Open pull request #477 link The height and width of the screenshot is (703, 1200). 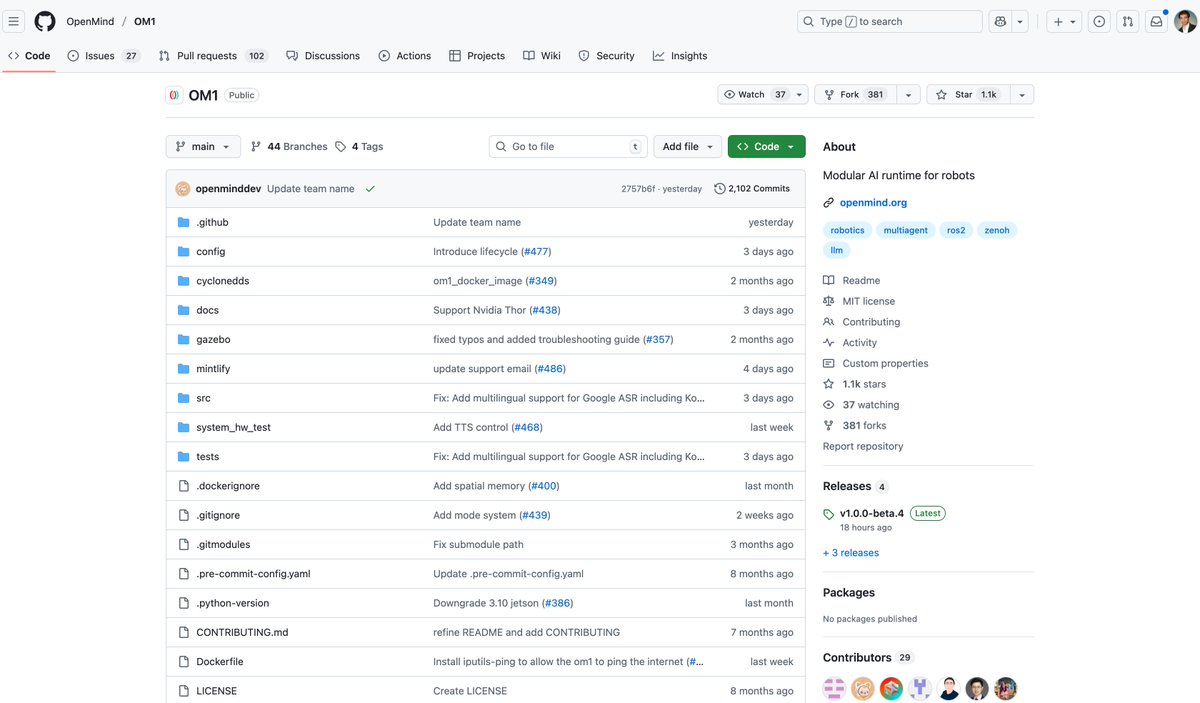[536, 252]
